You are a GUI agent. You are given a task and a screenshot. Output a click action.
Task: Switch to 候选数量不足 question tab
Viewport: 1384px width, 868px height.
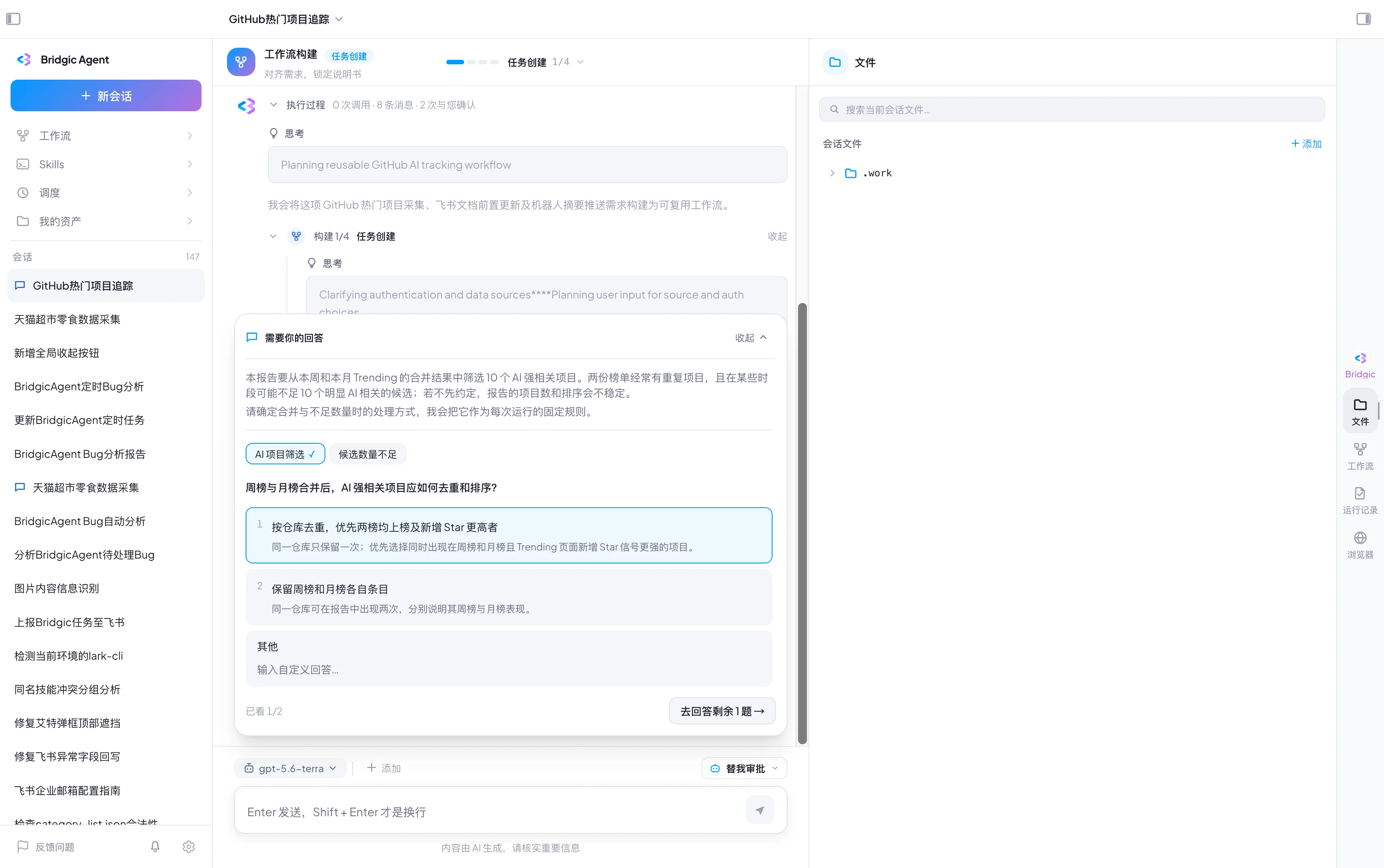pyautogui.click(x=367, y=453)
